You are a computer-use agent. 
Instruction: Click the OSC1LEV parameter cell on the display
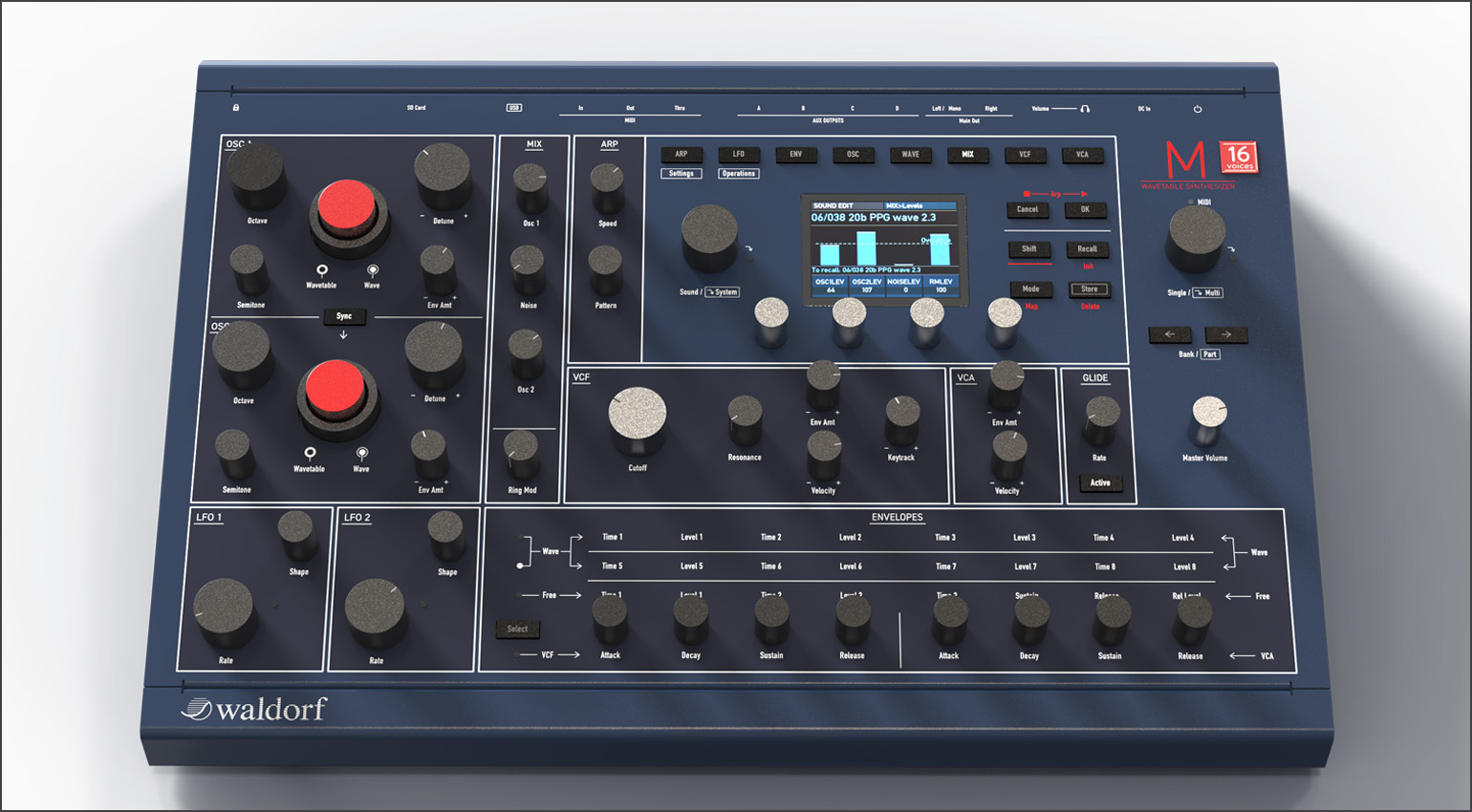point(830,285)
